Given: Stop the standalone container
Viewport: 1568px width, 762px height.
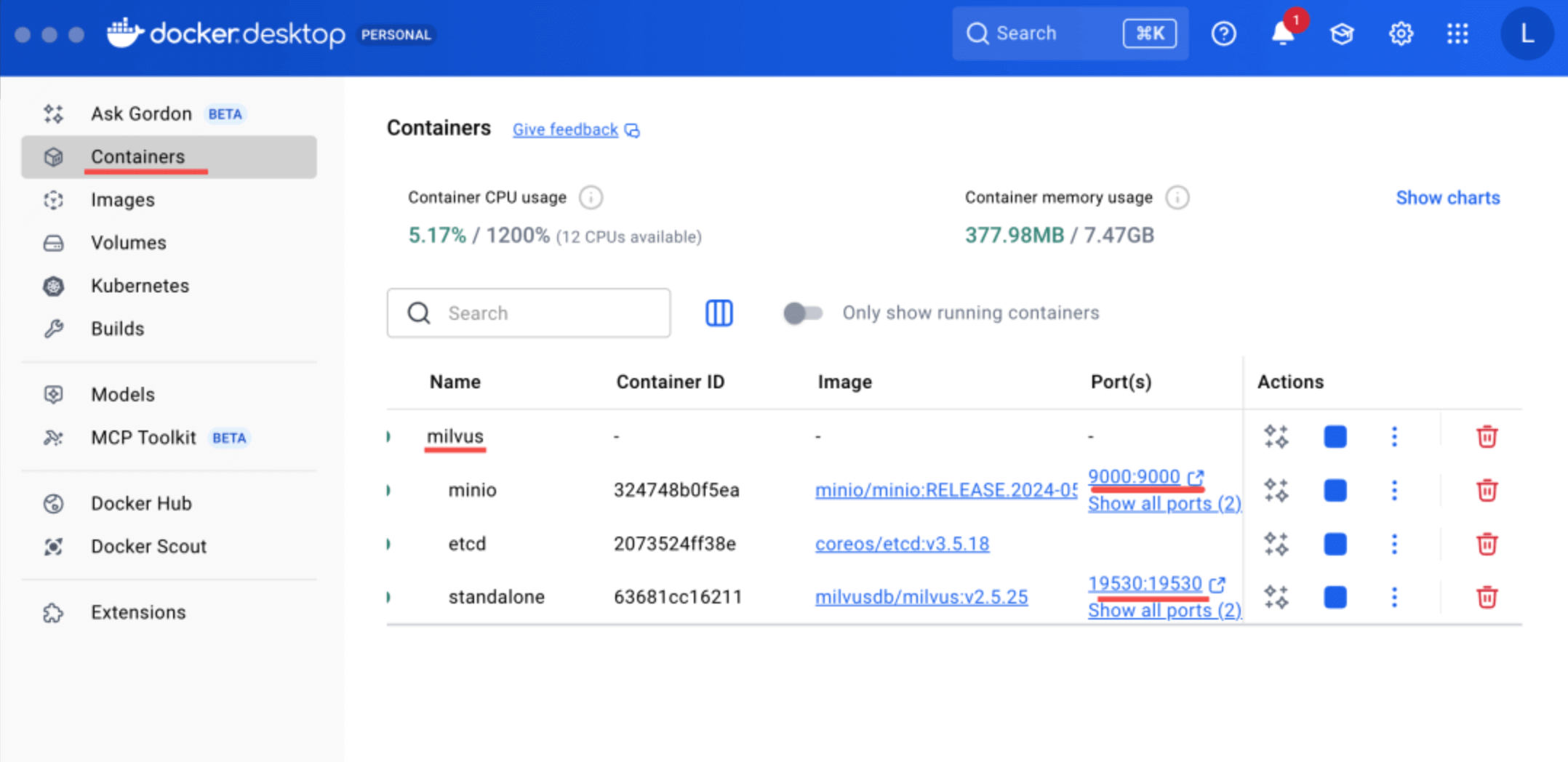Looking at the screenshot, I should click(1335, 597).
